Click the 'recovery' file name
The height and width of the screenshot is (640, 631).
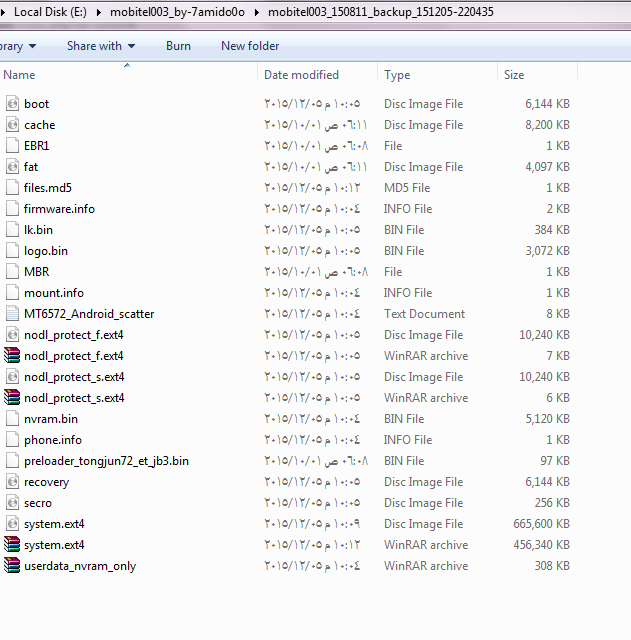[46, 482]
